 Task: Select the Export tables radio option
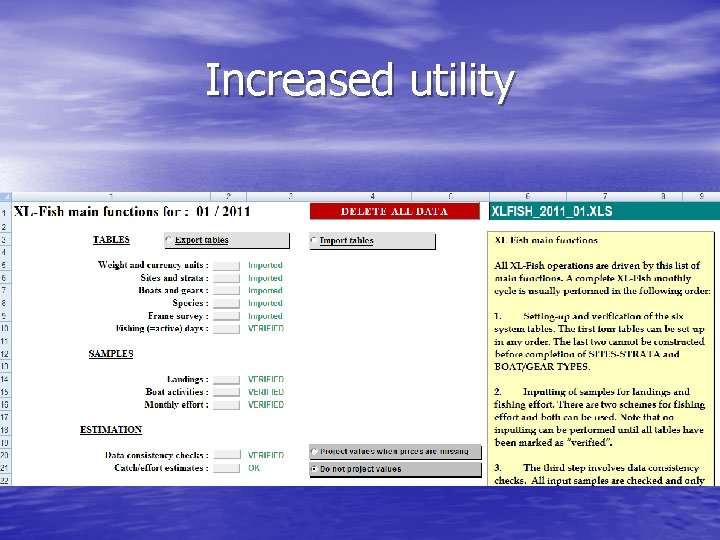227,240
